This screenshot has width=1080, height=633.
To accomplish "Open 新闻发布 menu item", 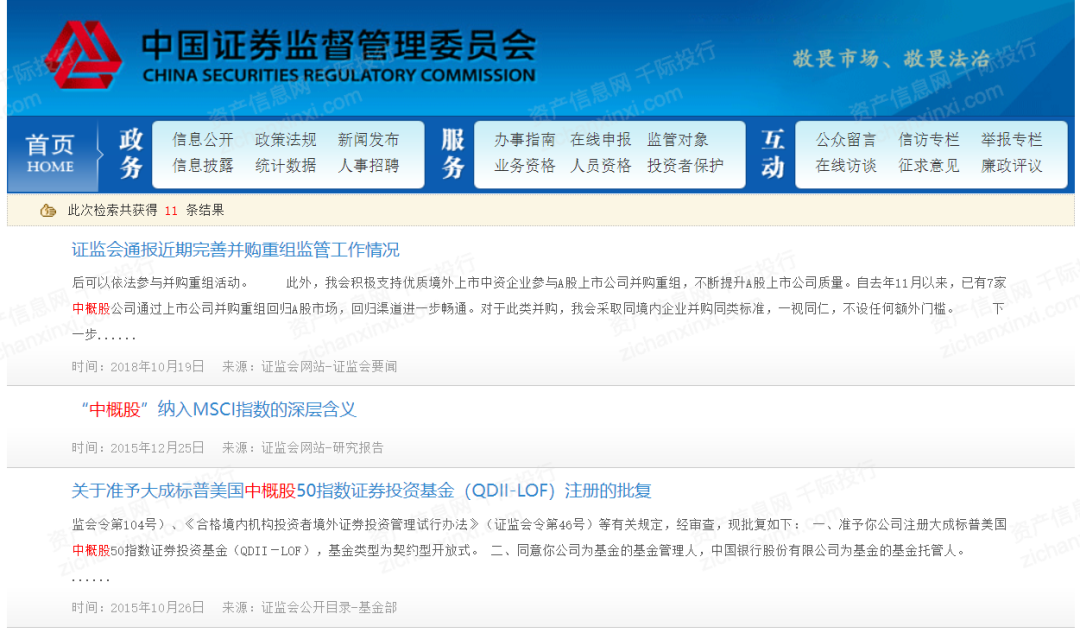I will click(x=368, y=140).
